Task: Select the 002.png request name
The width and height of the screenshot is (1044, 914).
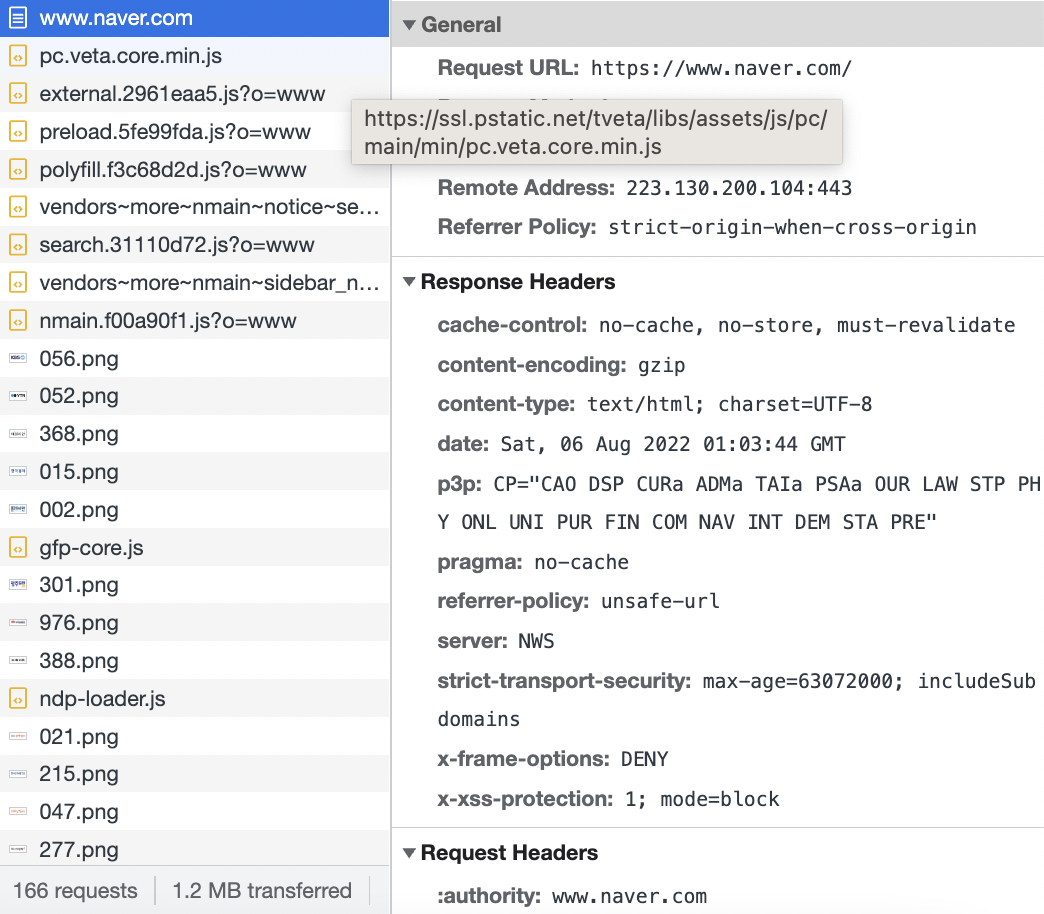Action: [x=79, y=510]
